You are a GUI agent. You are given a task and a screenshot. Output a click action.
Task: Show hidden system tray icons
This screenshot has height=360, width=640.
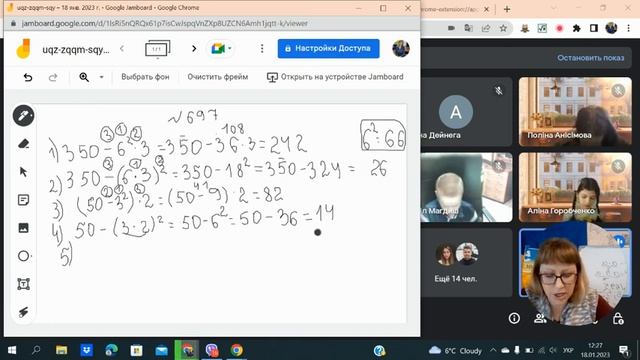(493, 350)
